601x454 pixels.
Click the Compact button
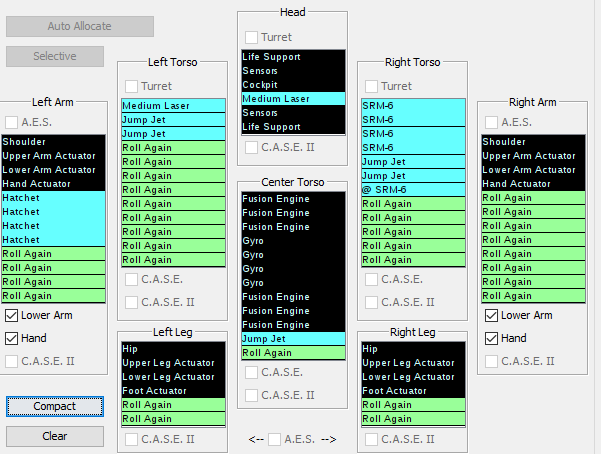coord(55,406)
